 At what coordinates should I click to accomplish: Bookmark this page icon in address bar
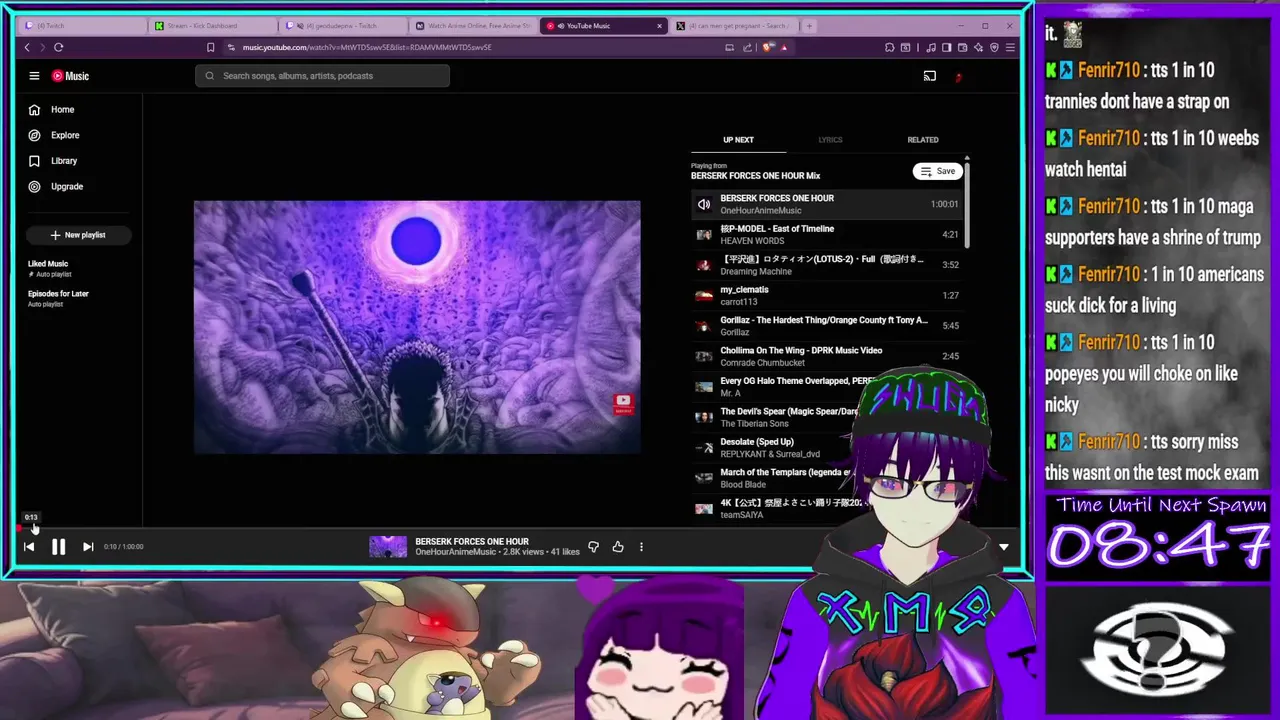210,47
